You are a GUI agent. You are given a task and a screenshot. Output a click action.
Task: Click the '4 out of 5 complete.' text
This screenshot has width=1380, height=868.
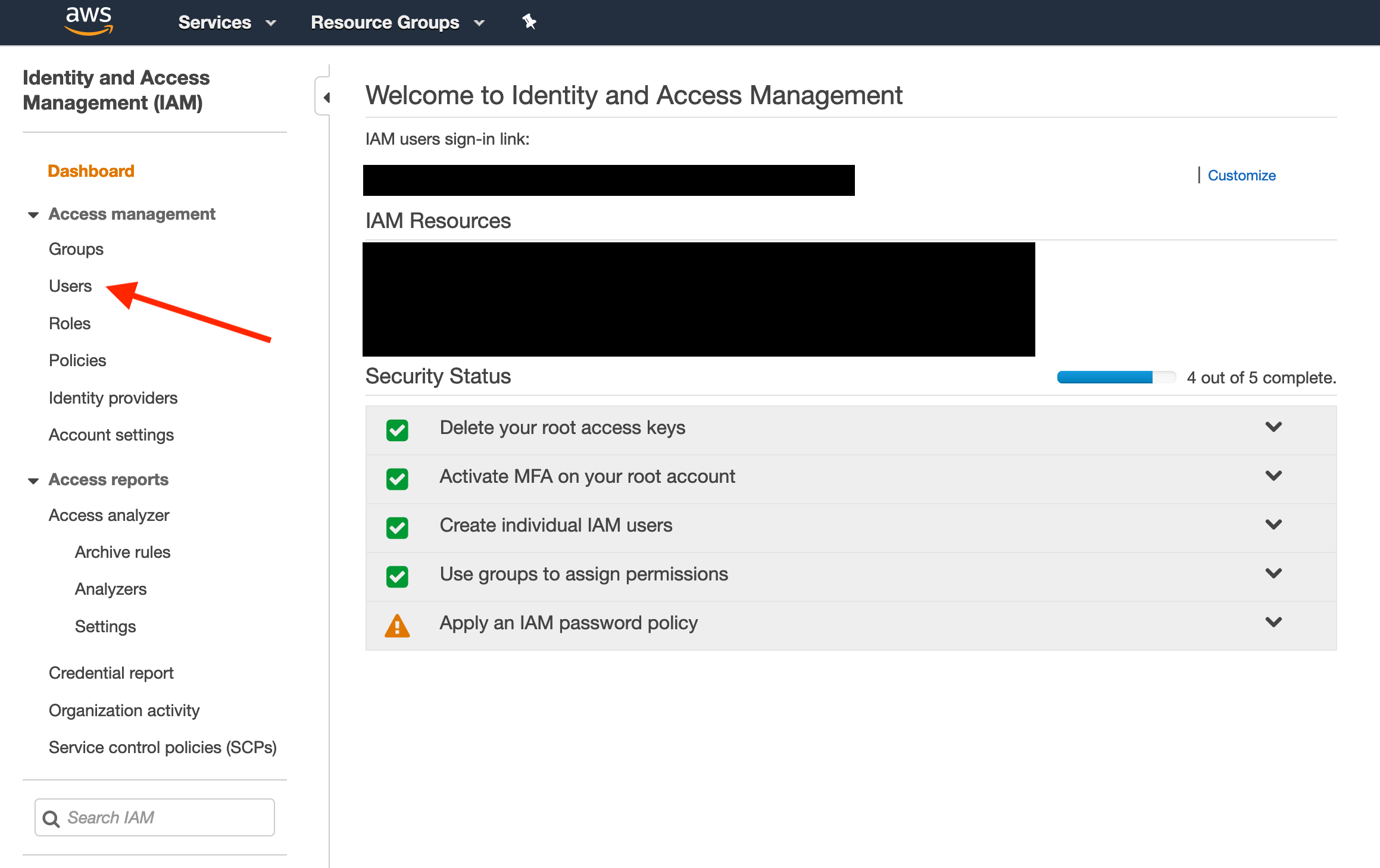[1262, 378]
